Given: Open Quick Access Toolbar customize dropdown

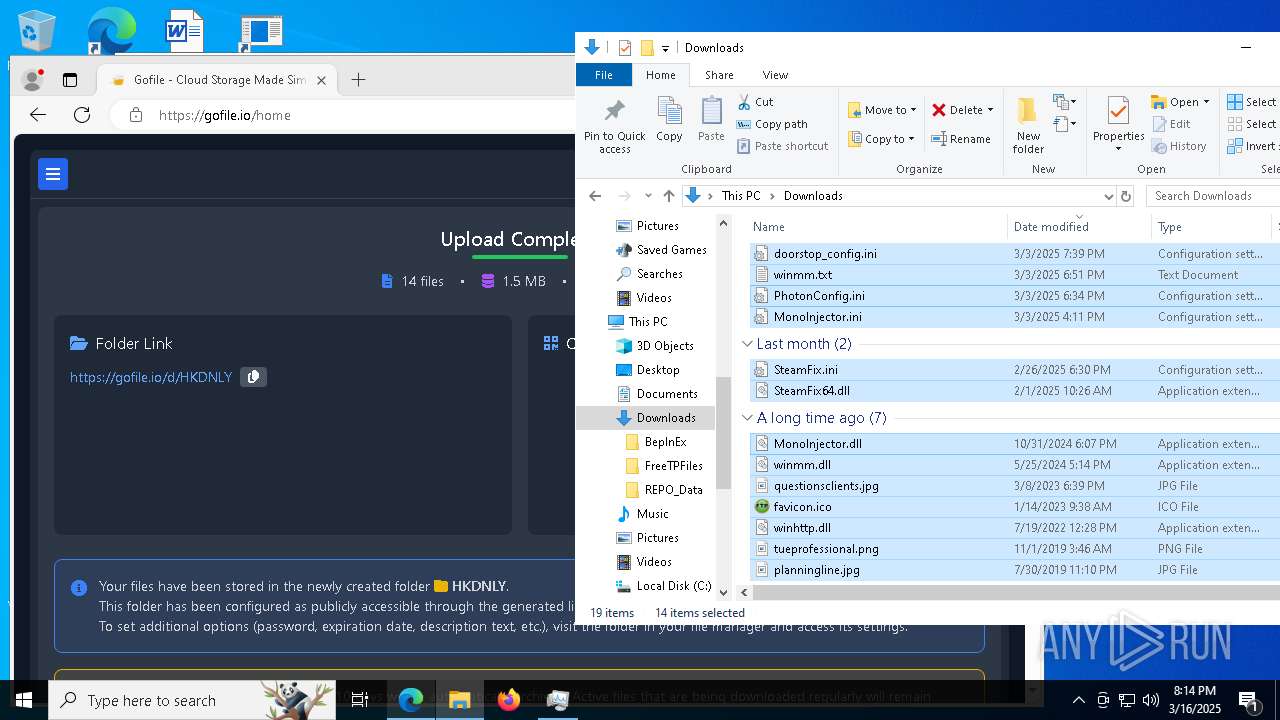Looking at the screenshot, I should 665,48.
